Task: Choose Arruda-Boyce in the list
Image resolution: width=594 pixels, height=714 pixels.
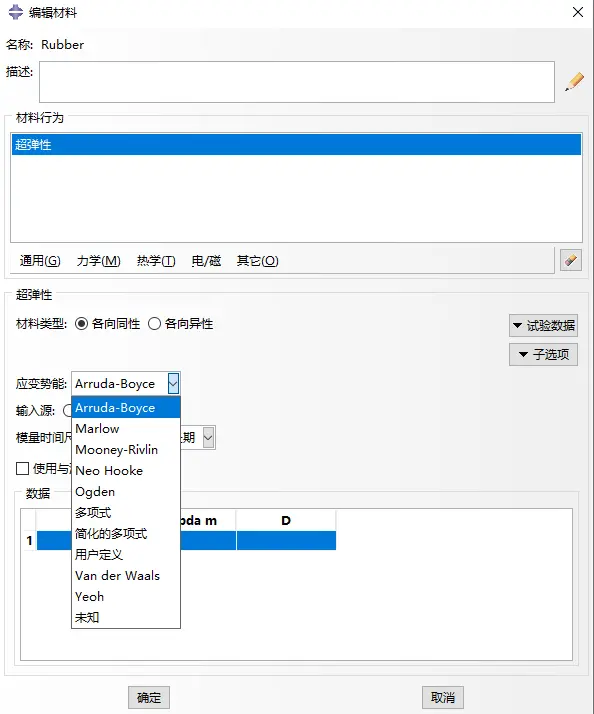Action: (x=126, y=408)
